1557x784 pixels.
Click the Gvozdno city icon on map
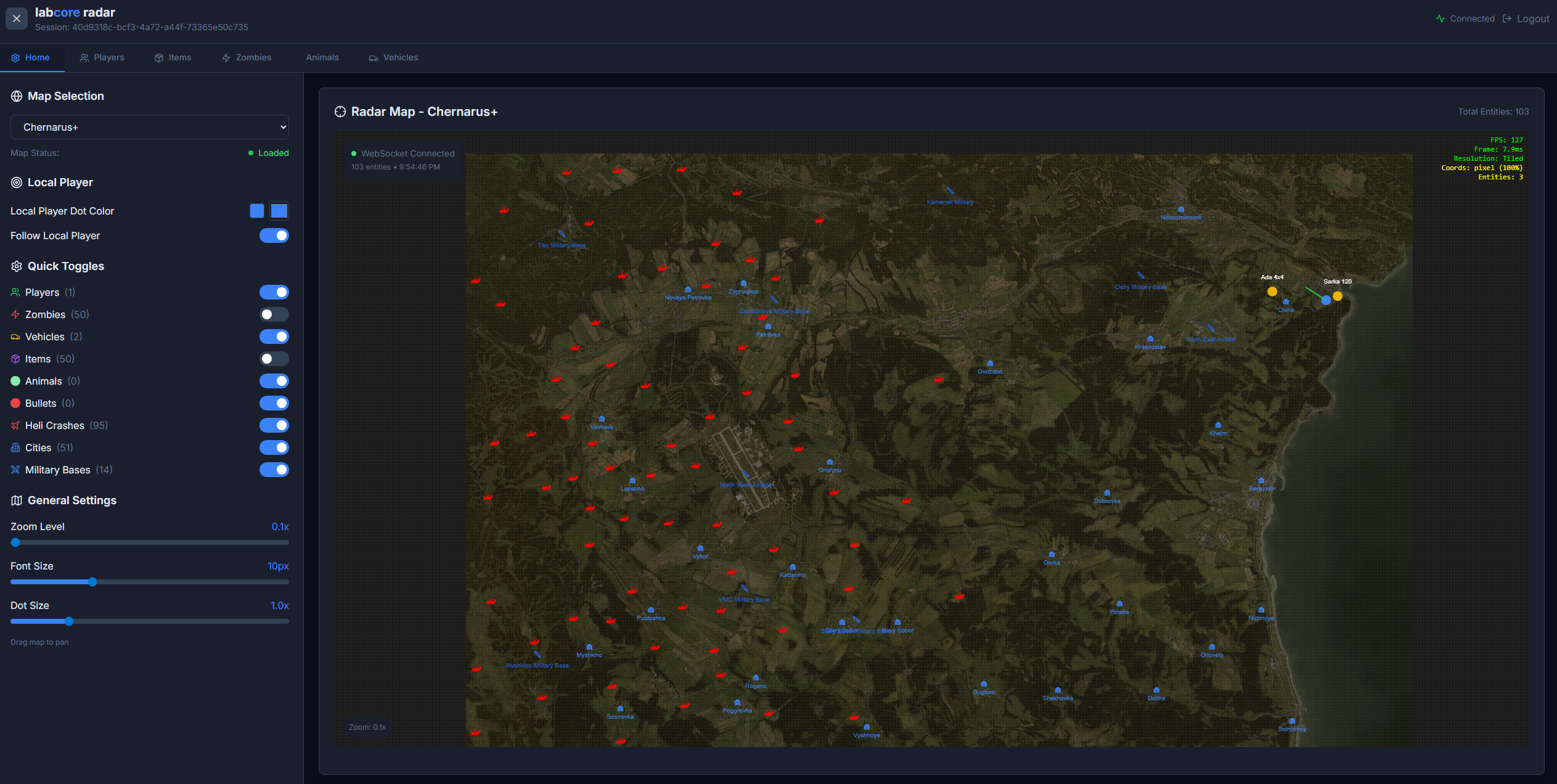tap(990, 364)
